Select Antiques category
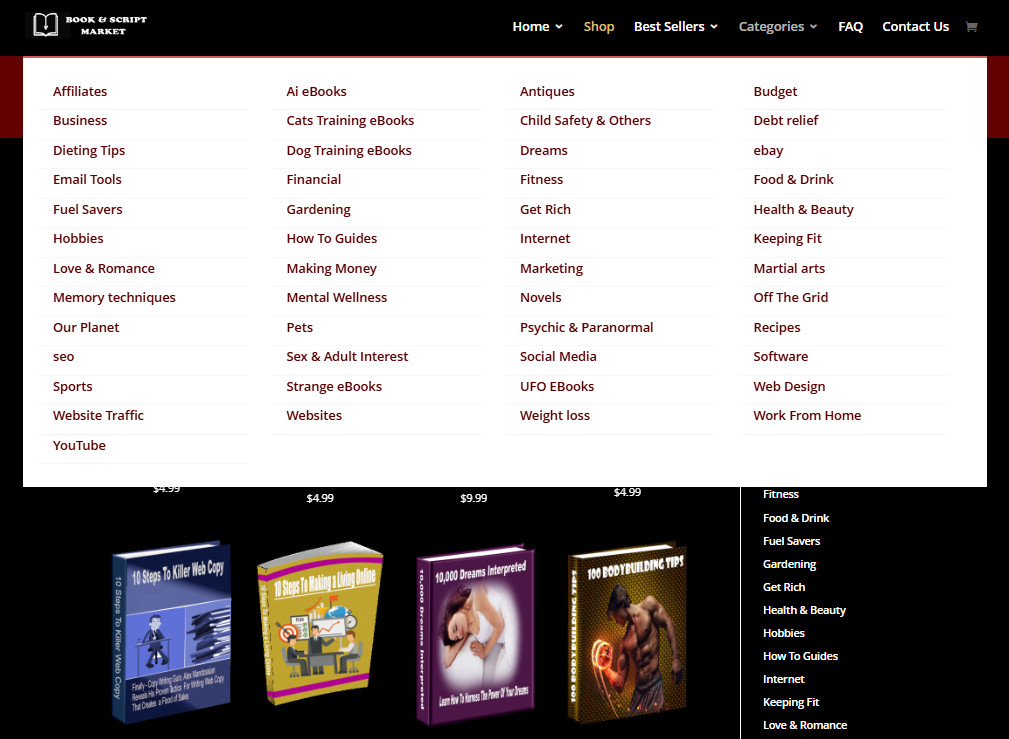Viewport: 1009px width, 739px height. point(547,91)
